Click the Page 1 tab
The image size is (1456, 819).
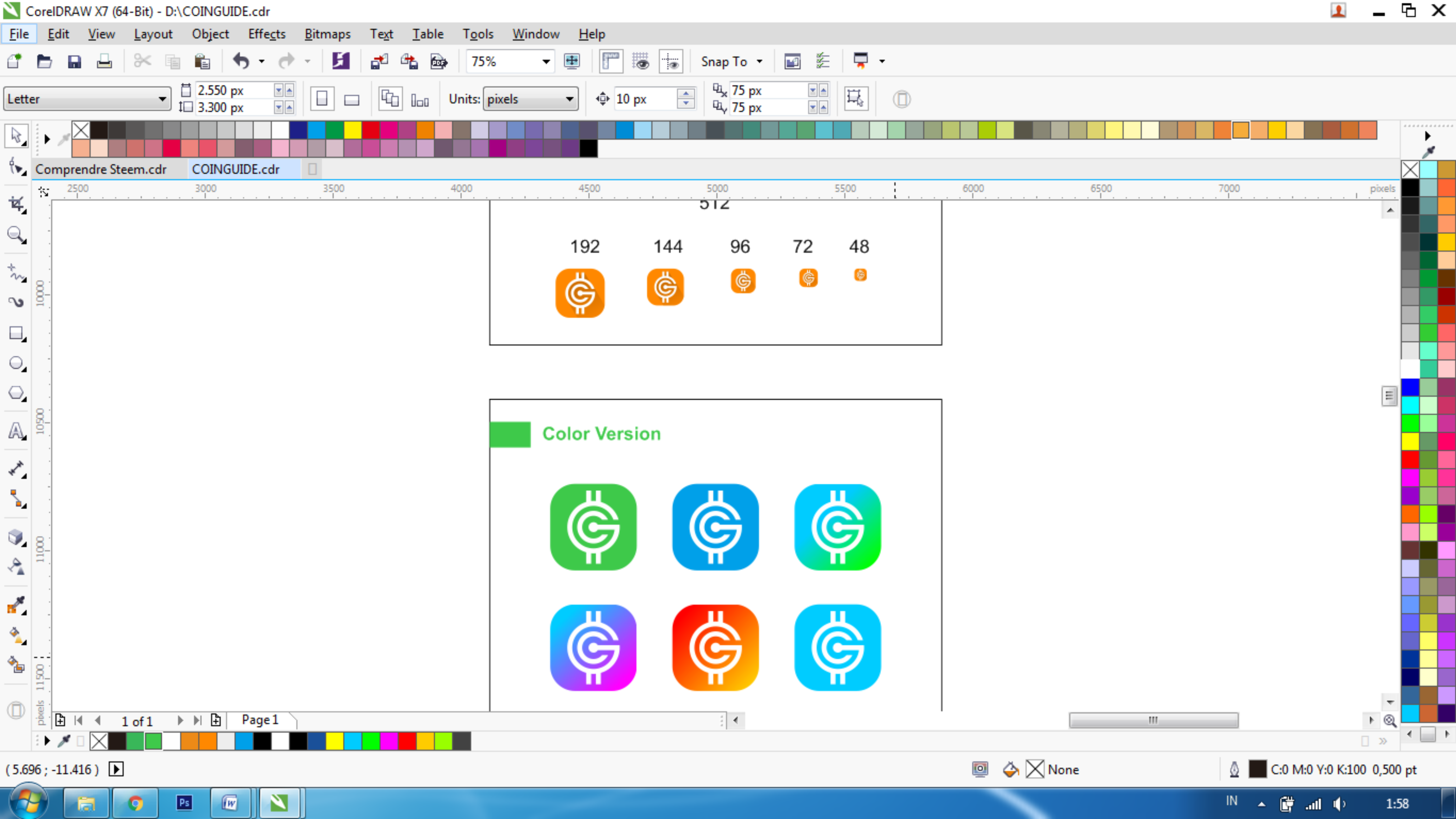260,719
